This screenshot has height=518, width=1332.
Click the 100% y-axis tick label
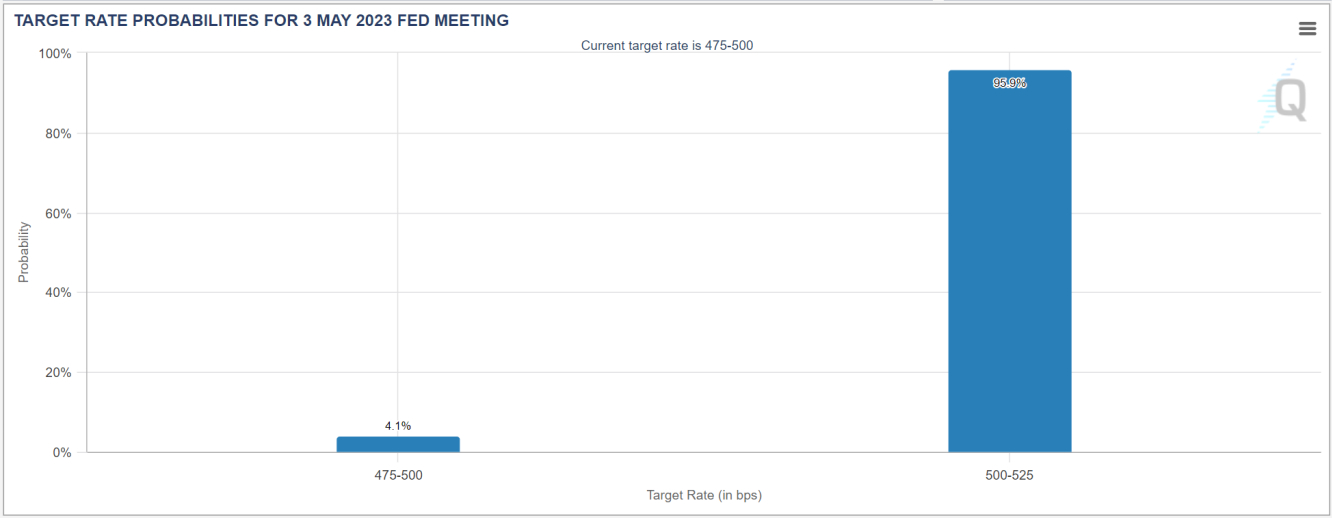point(55,53)
